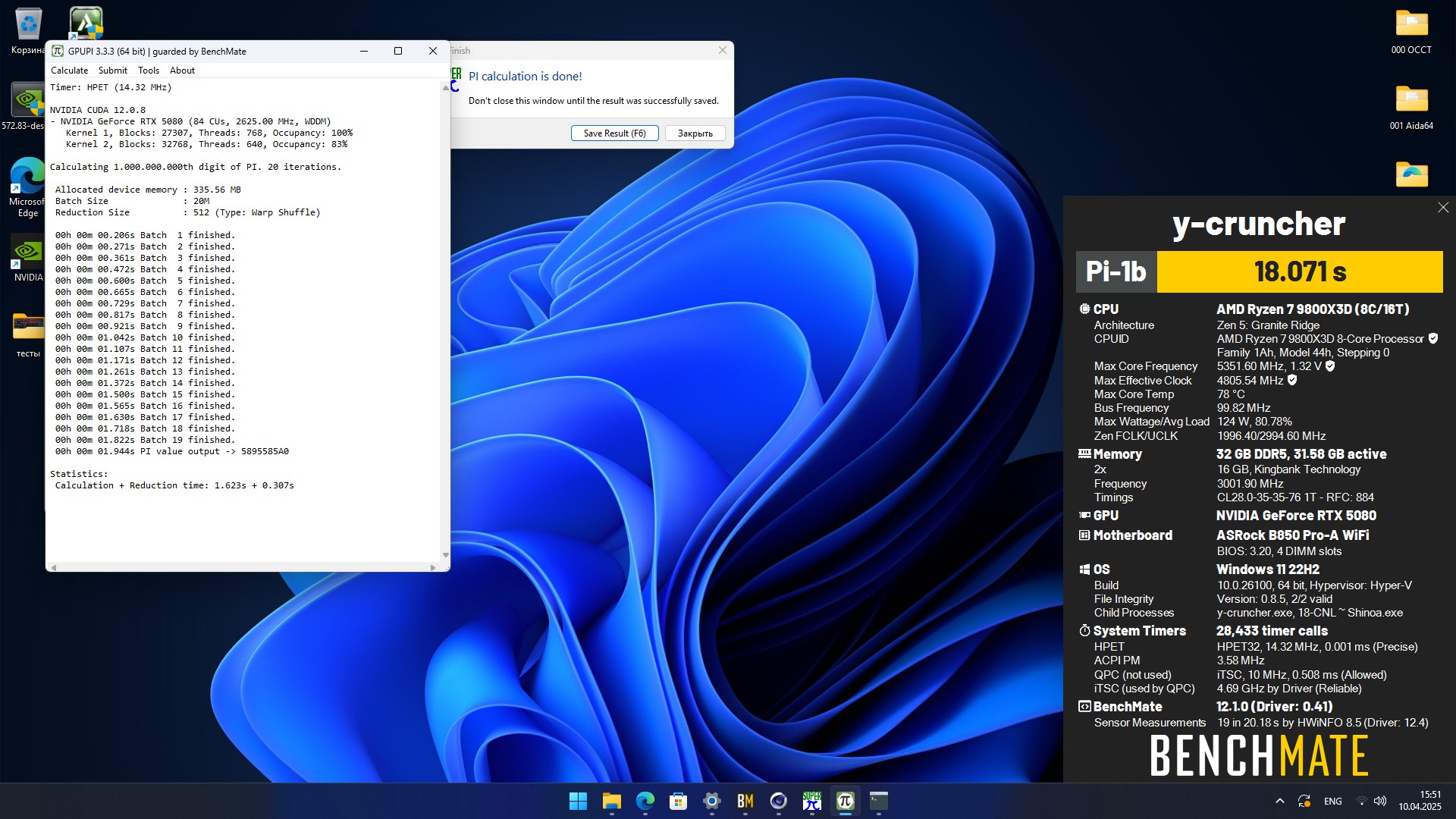Click the Memory section icon in BenchMate
This screenshot has width=1456, height=819.
(1084, 453)
